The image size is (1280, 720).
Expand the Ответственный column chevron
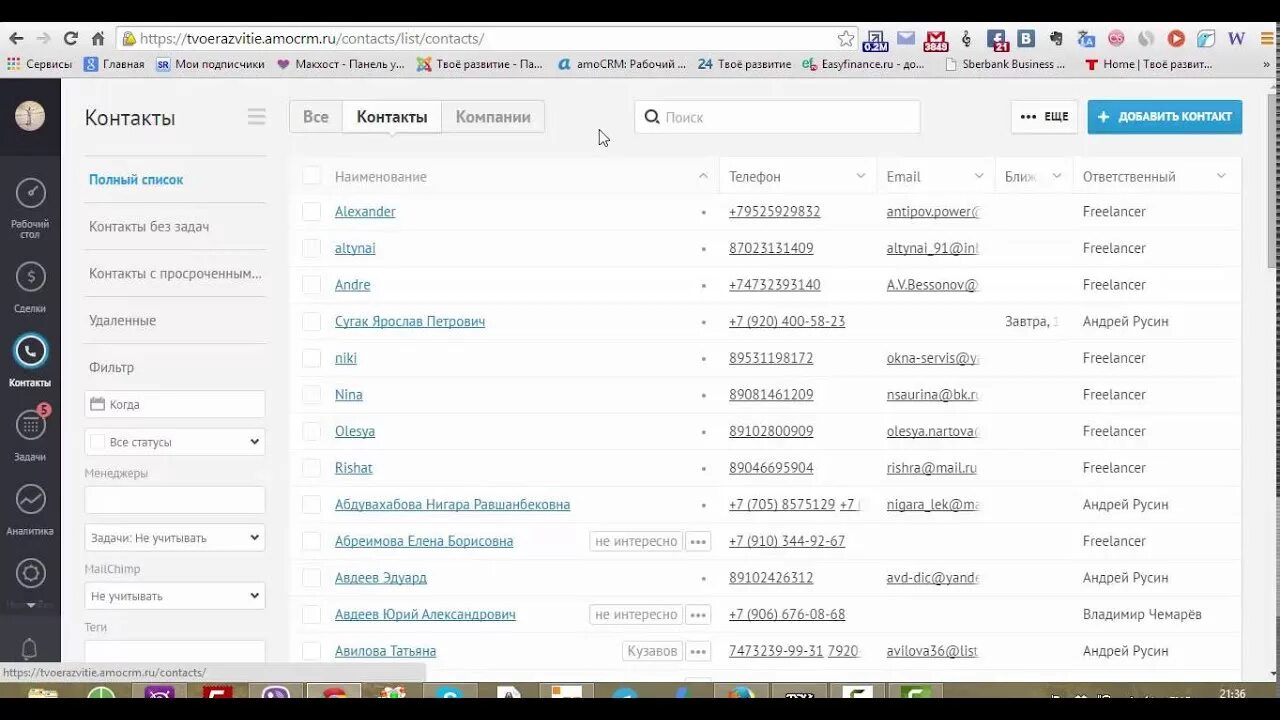1221,176
